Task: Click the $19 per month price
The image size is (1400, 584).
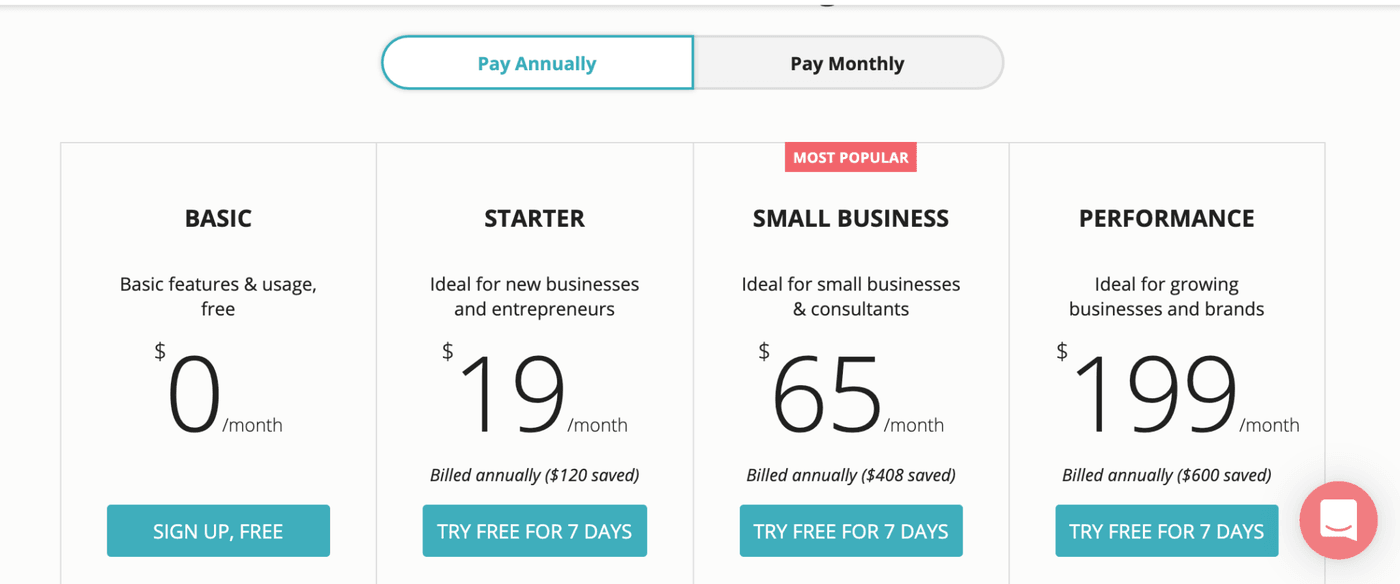Action: point(513,396)
